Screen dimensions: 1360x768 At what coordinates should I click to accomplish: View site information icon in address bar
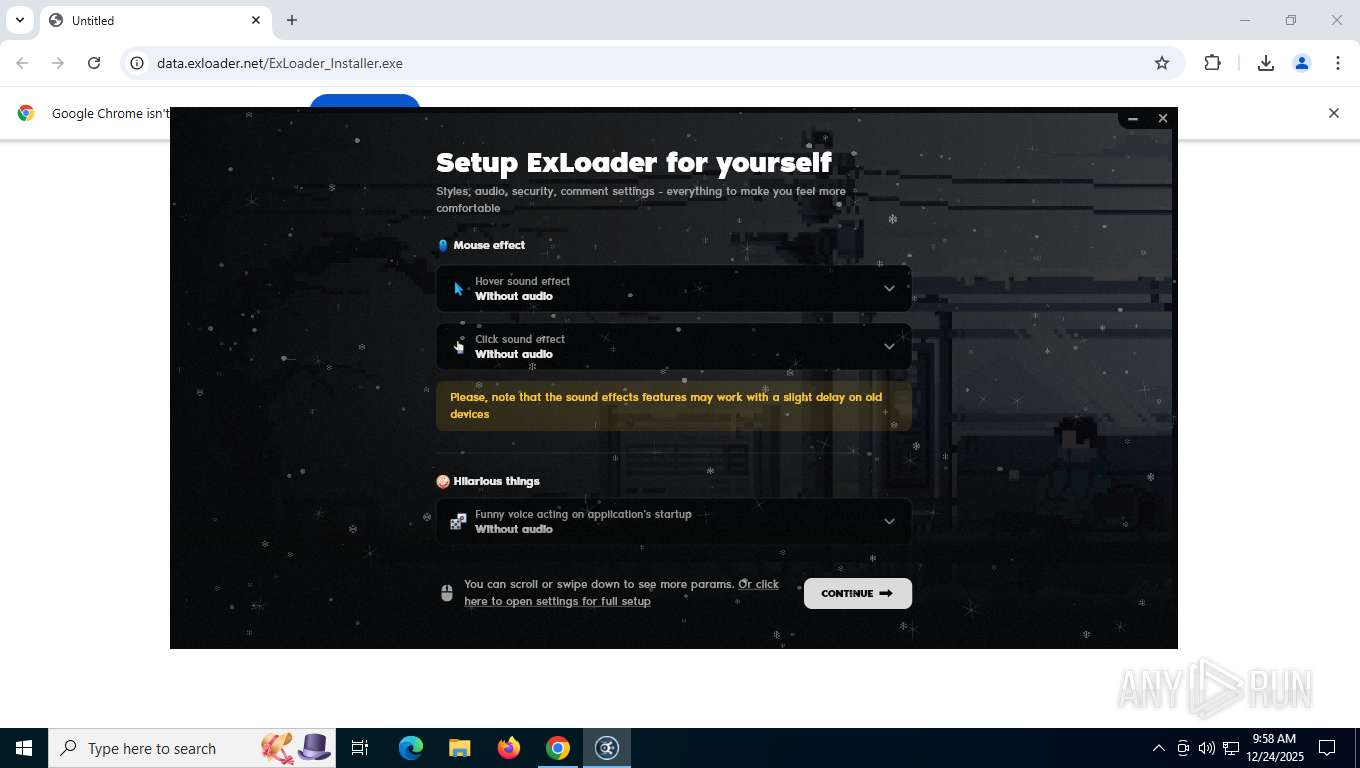138,63
